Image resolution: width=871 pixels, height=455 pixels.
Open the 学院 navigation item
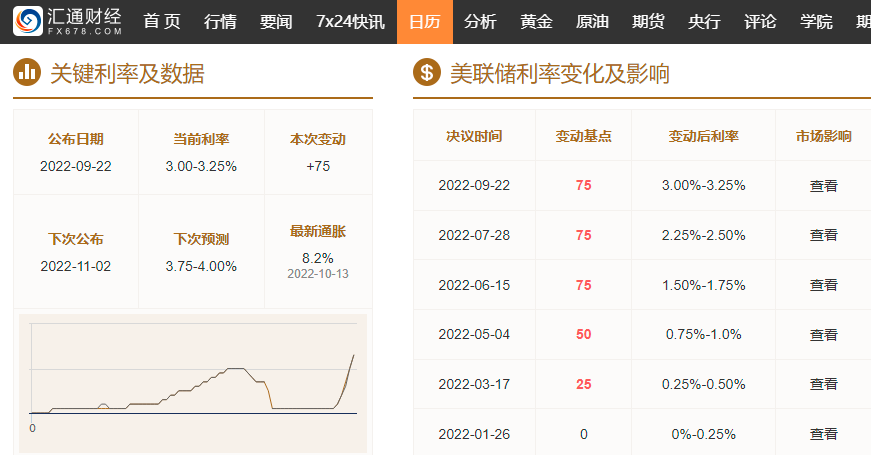coord(816,22)
